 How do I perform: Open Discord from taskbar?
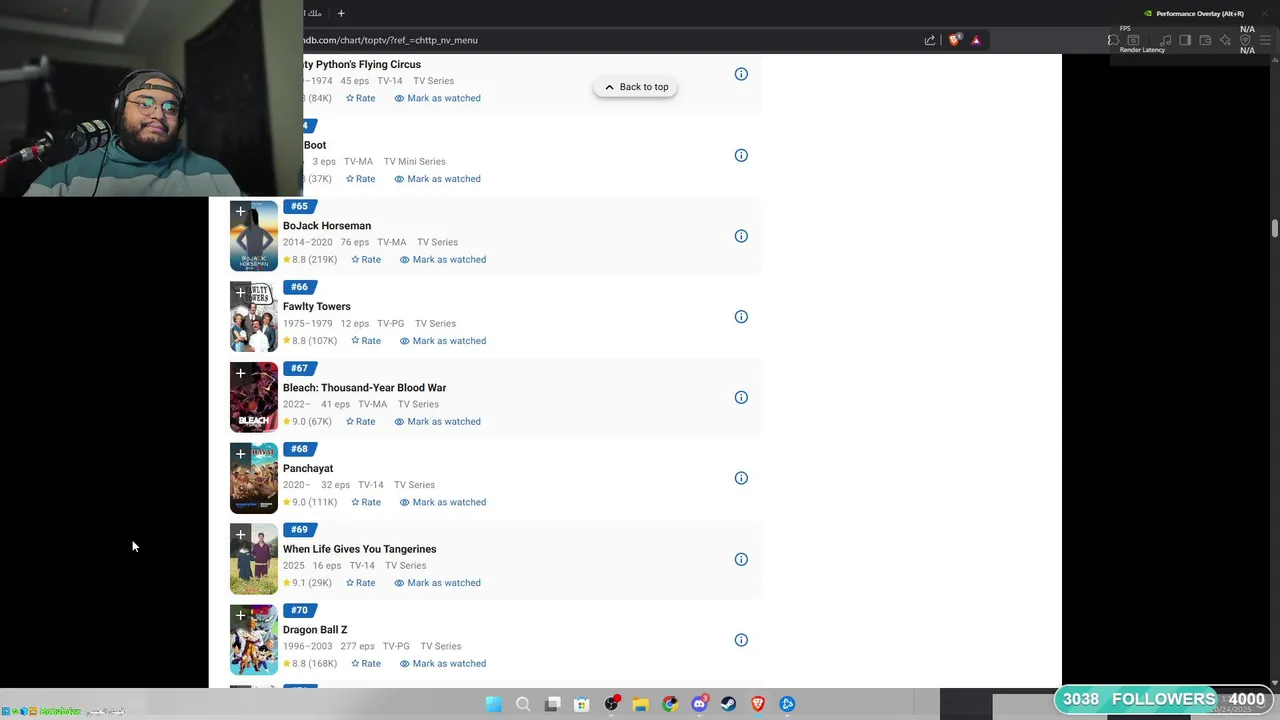pos(699,704)
